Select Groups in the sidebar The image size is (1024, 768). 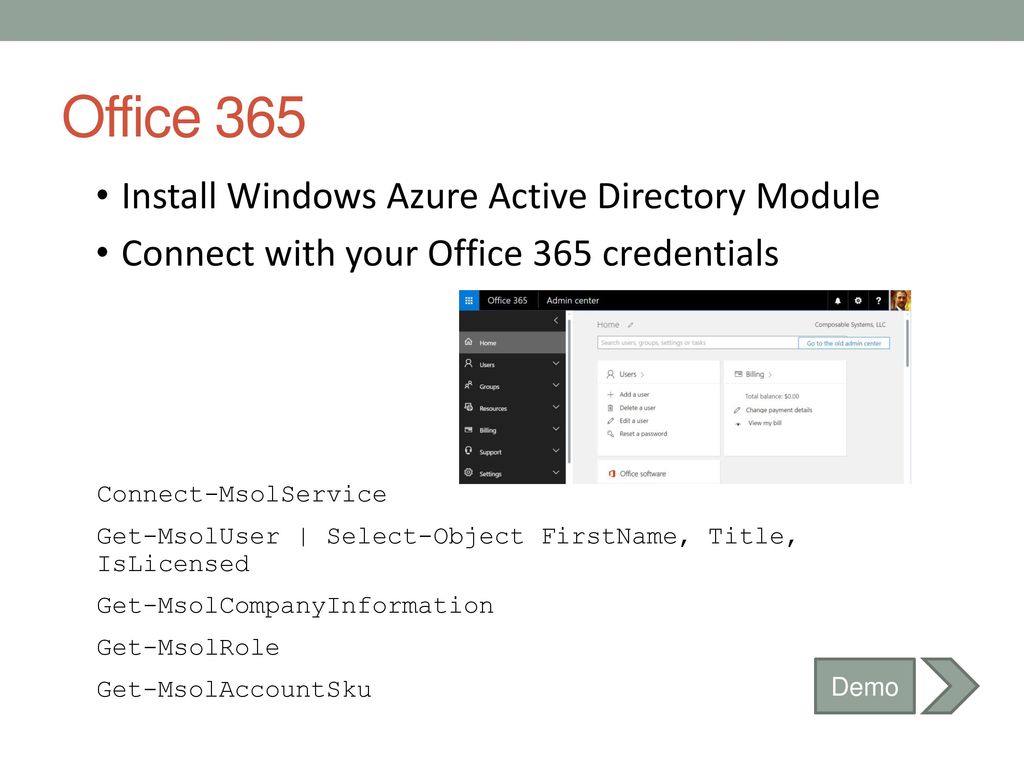[513, 386]
